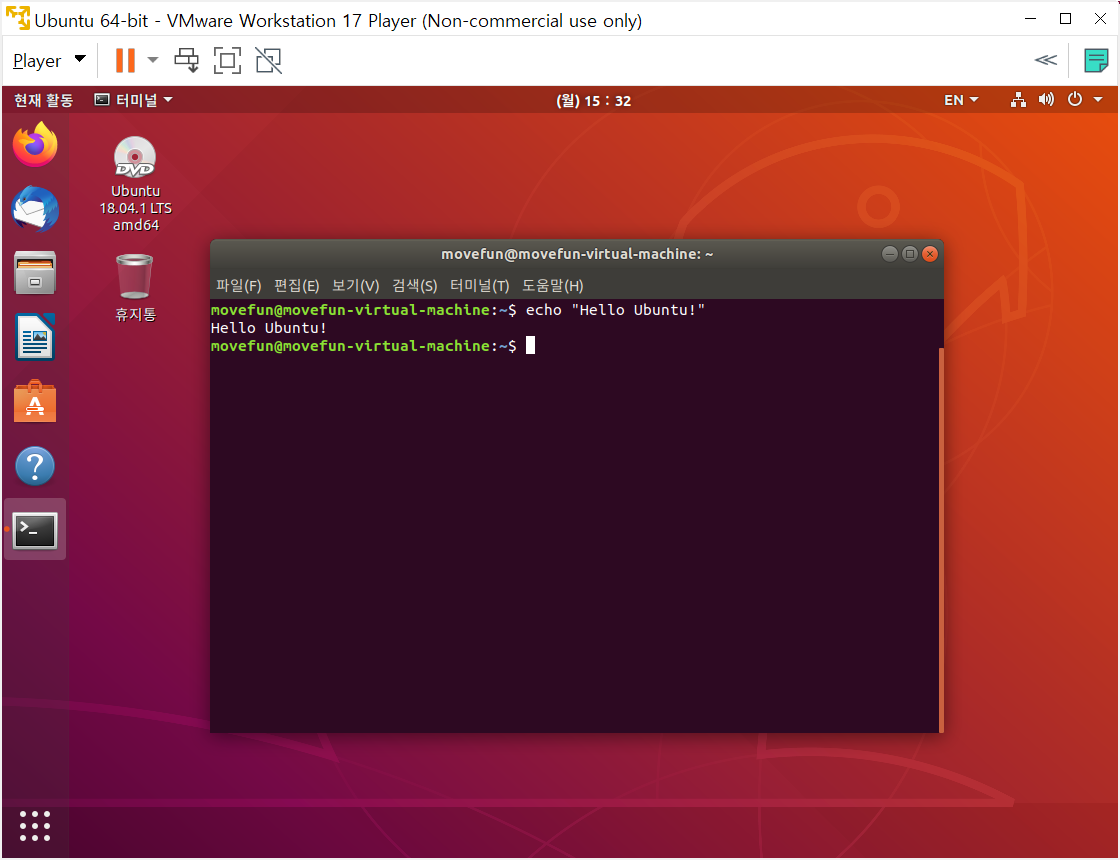Open the terminal 터미널(T) menu
1120x860 pixels.
point(479,286)
